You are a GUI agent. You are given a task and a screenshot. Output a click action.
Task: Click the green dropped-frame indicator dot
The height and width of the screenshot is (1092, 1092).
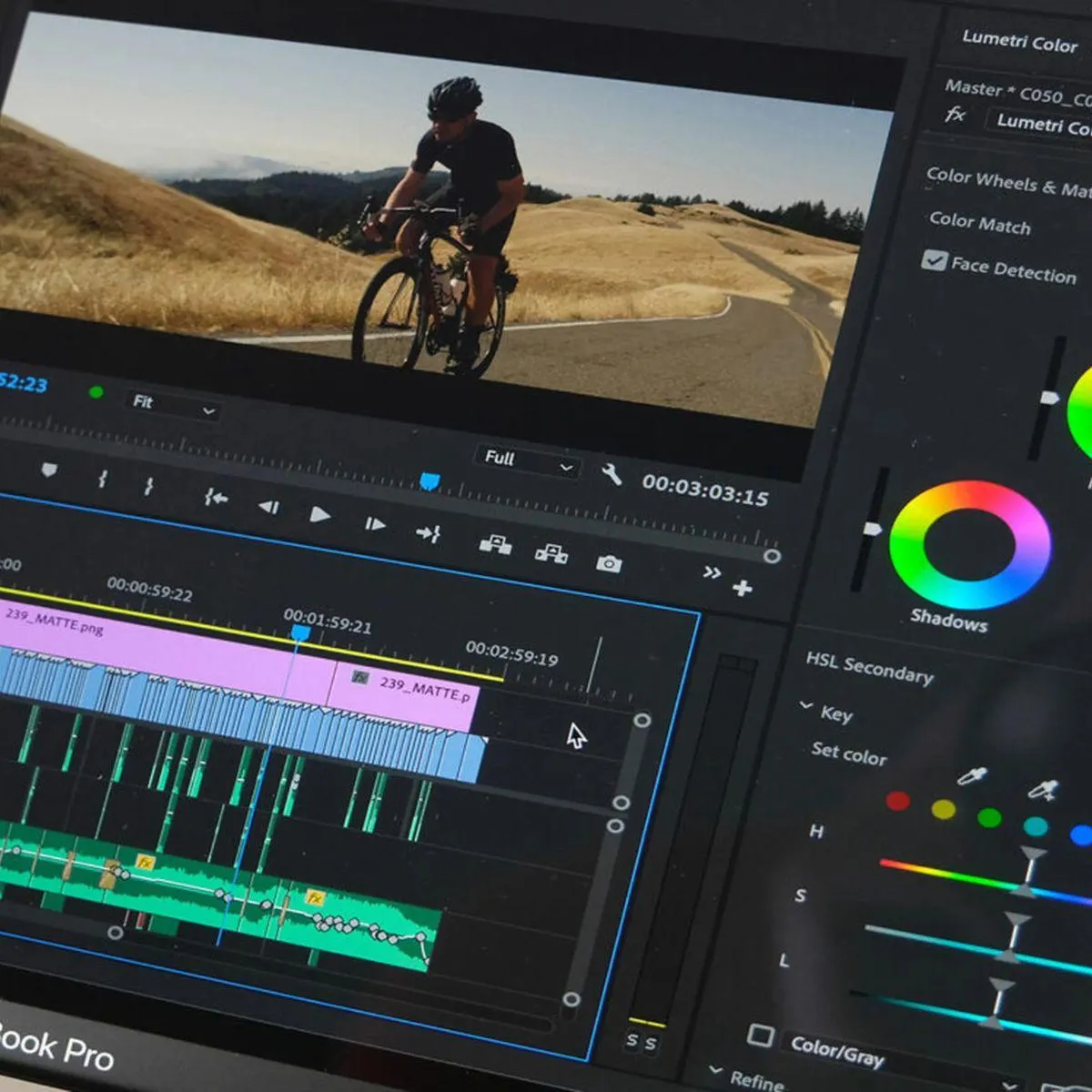[96, 392]
